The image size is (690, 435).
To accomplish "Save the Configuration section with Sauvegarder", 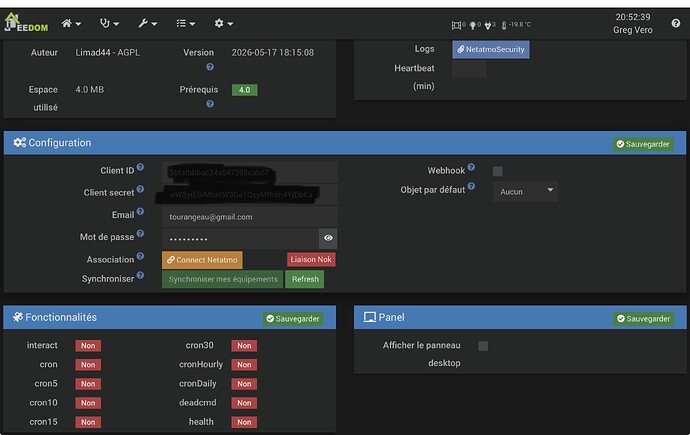I will (643, 144).
